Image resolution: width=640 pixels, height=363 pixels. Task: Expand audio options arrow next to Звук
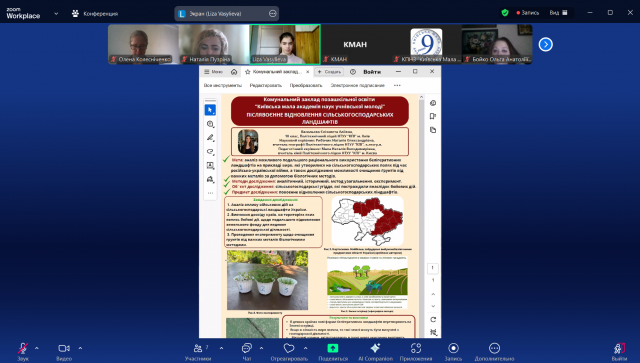[x=37, y=348]
